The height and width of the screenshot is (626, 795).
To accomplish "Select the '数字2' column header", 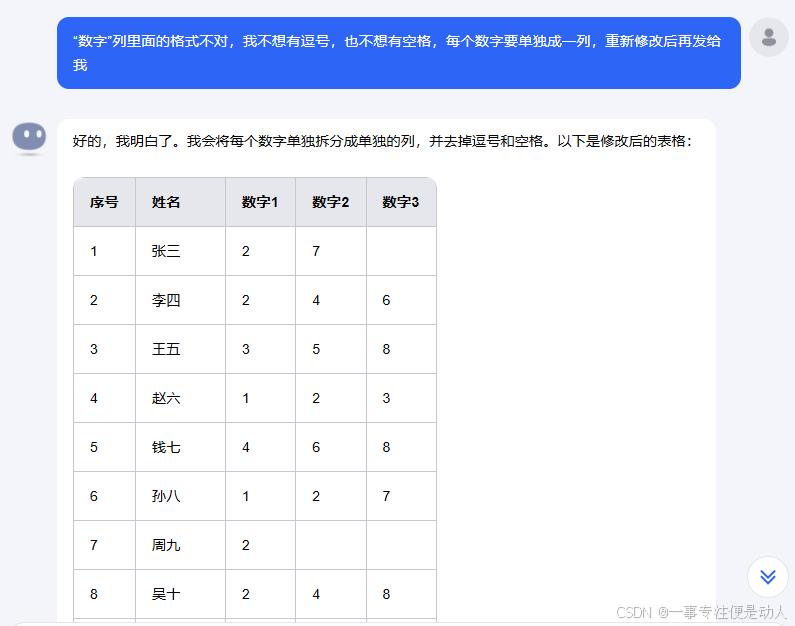I will click(331, 202).
